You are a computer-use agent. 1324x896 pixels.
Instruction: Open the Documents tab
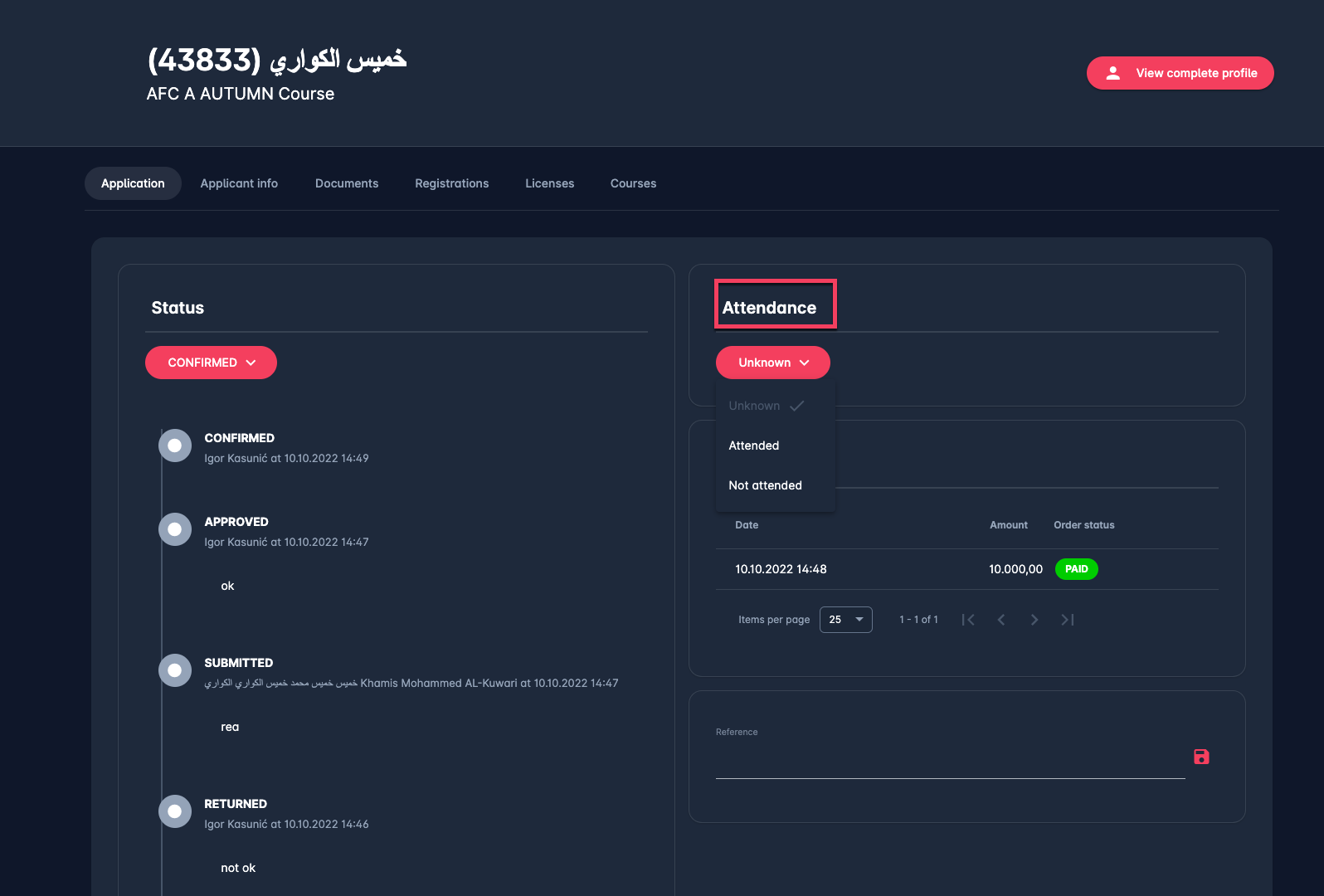click(x=347, y=183)
